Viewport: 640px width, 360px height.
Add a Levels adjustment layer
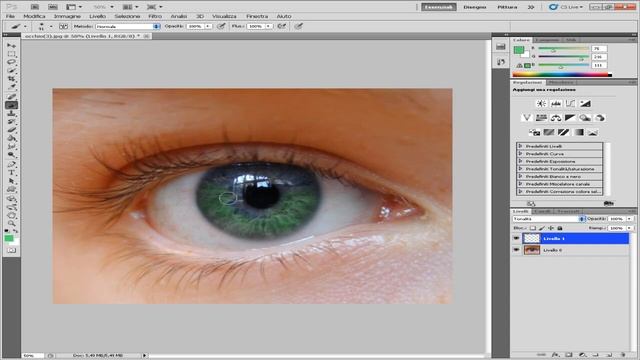pos(556,104)
